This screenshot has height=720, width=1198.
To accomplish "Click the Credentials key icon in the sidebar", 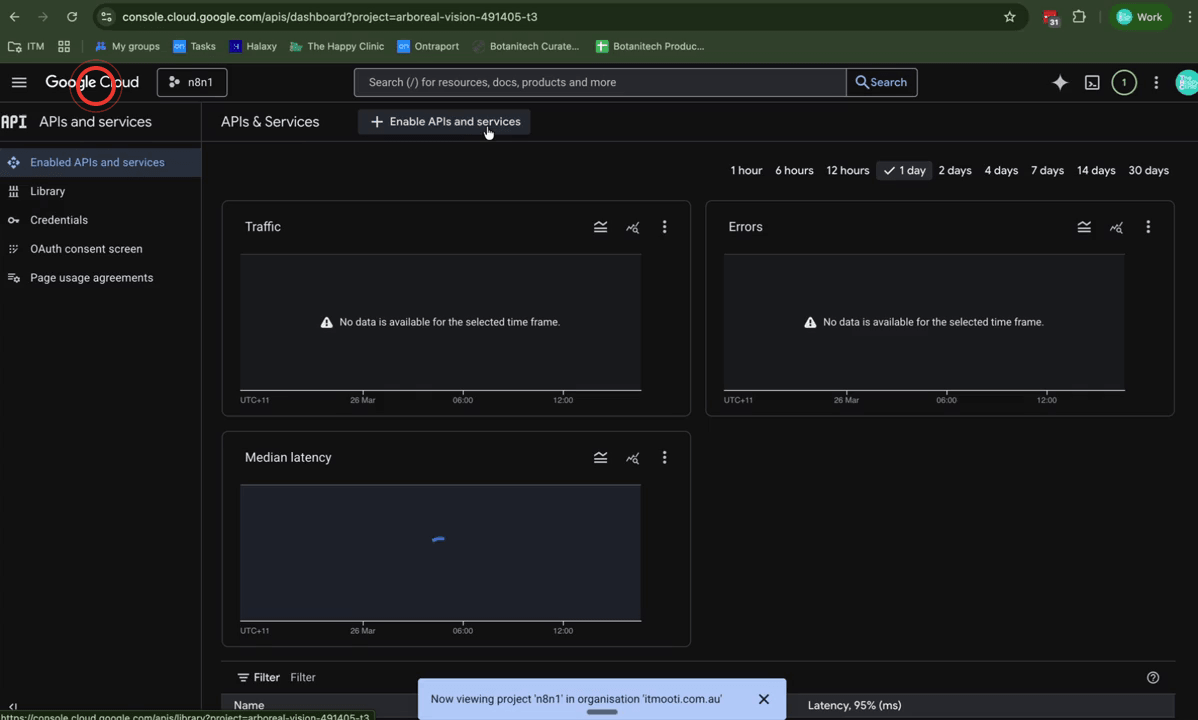I will click(11, 219).
